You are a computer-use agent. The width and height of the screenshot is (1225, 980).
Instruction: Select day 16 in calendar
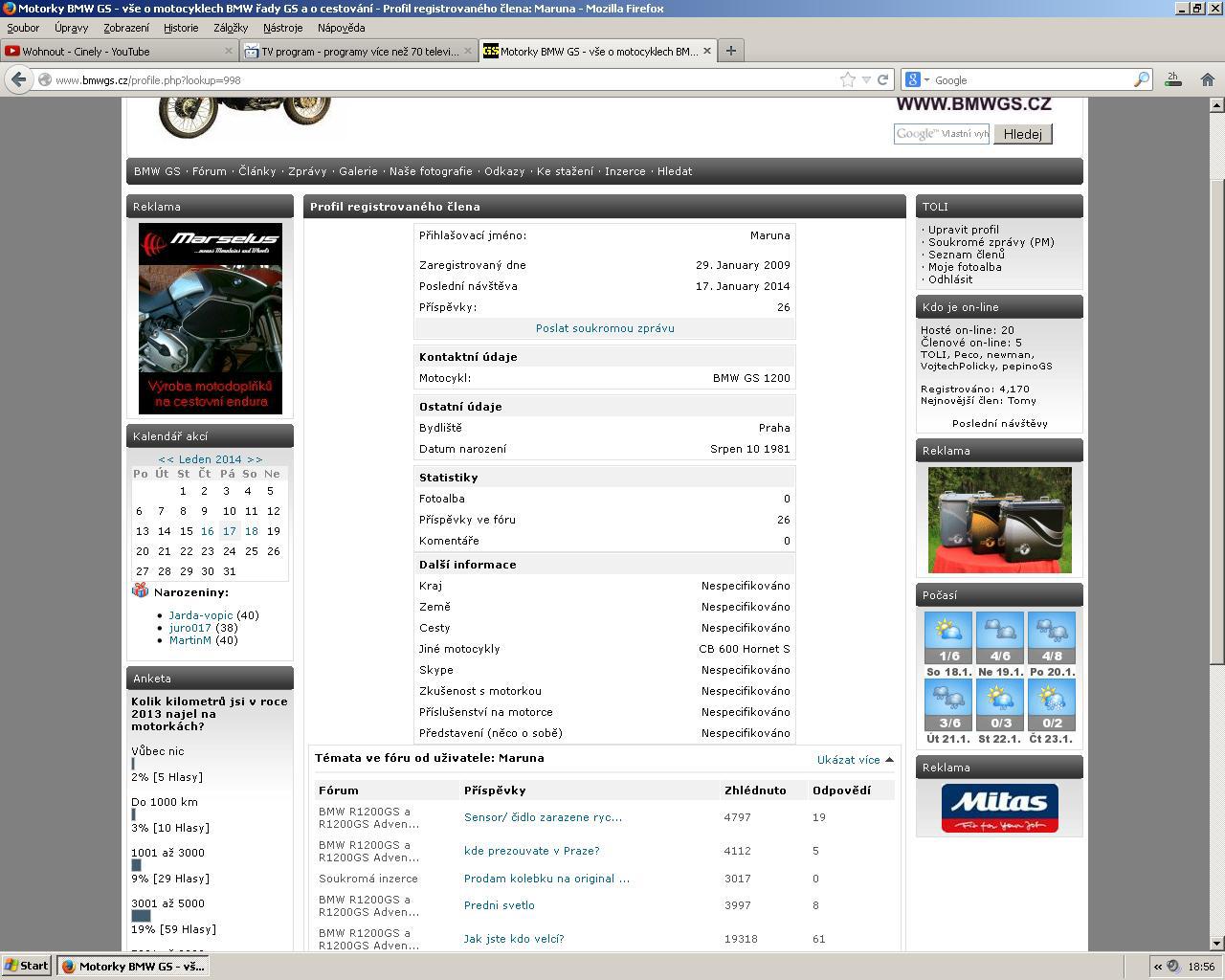click(x=207, y=531)
